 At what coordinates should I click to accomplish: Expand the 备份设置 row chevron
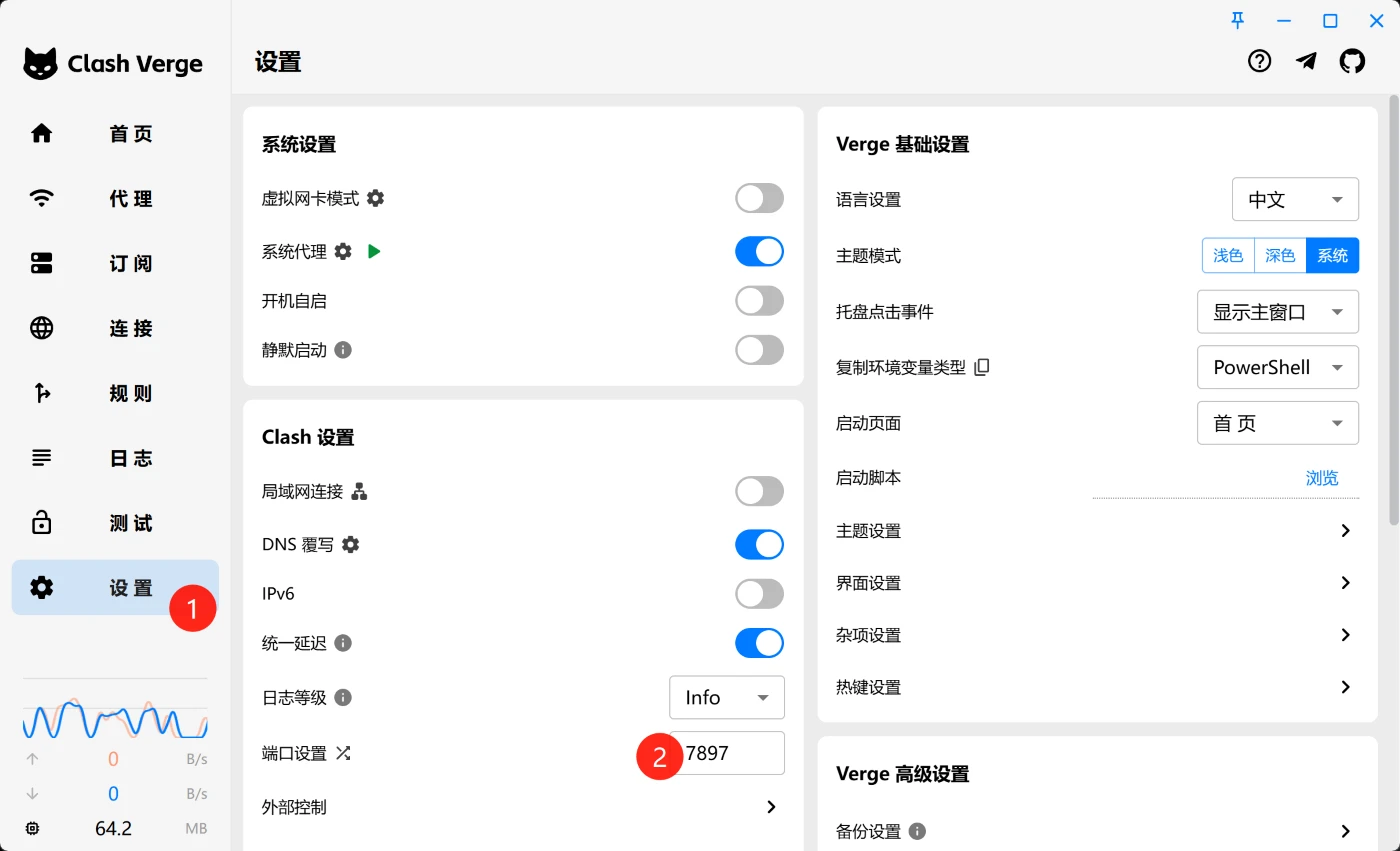click(x=1346, y=831)
